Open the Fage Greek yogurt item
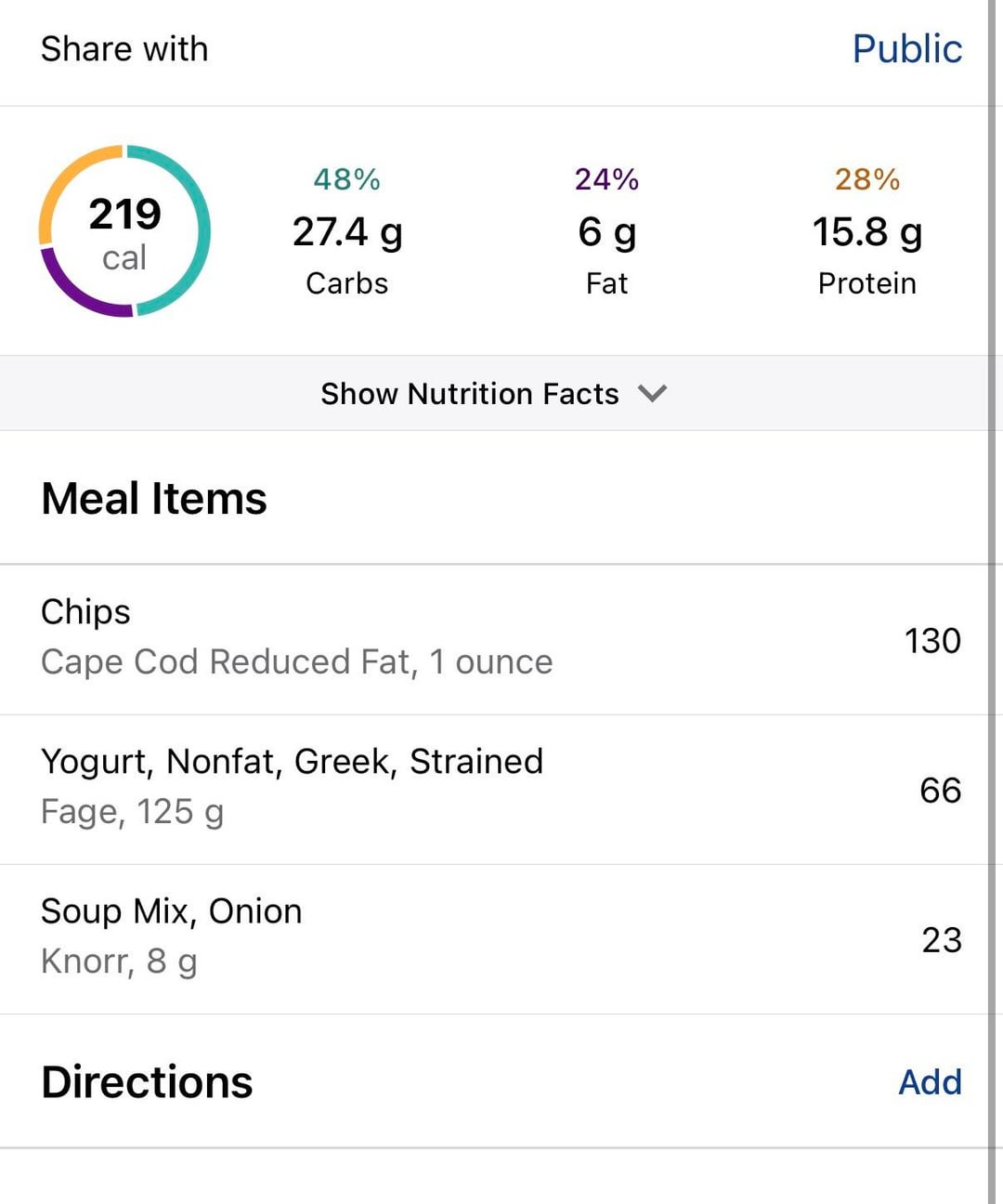1003x1204 pixels. 292,787
